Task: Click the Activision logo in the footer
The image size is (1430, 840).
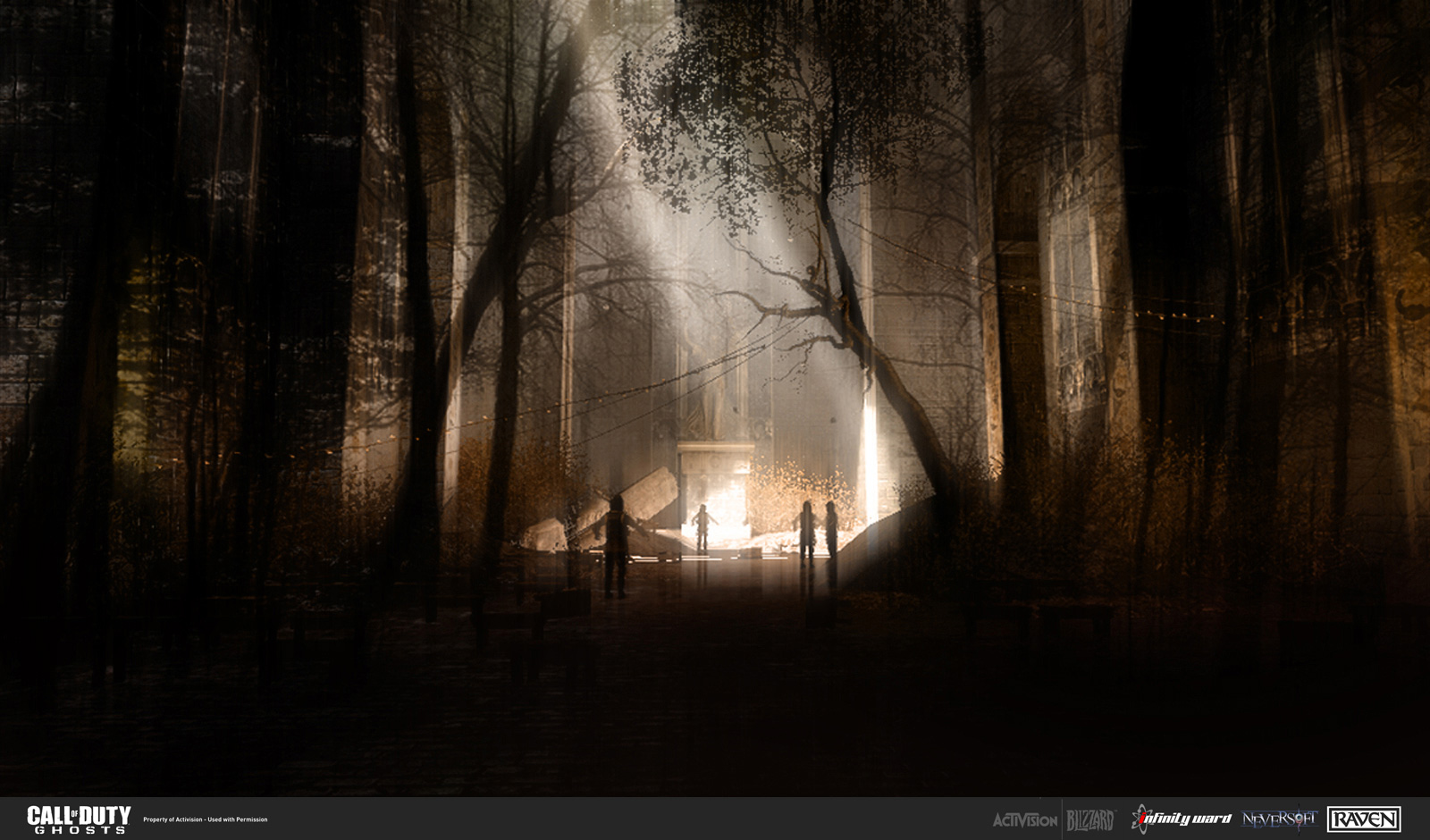Action: 1024,819
